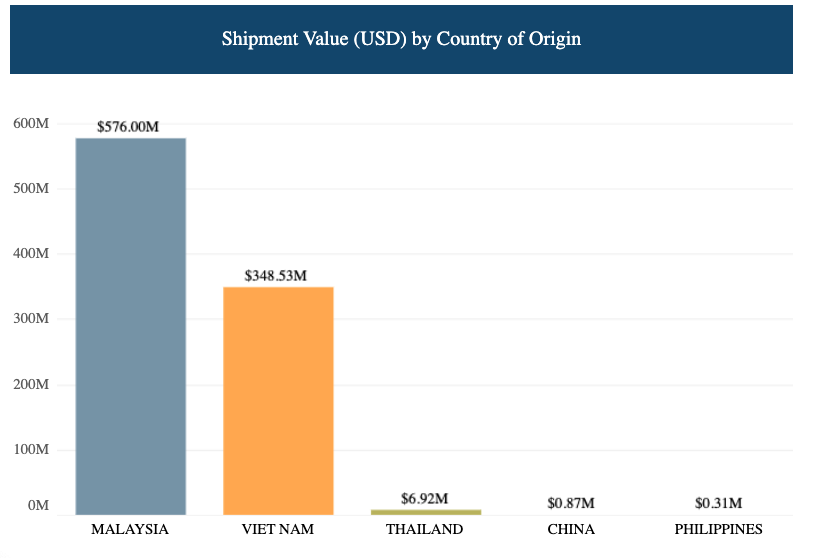Select the blue Malaysia bar
This screenshot has height=558, width=823.
coord(131,325)
